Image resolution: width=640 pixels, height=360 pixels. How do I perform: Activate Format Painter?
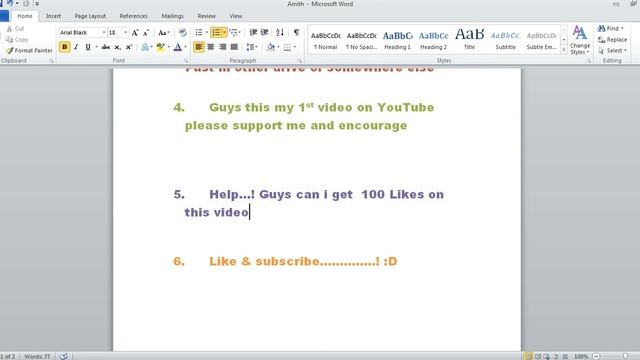tap(29, 51)
